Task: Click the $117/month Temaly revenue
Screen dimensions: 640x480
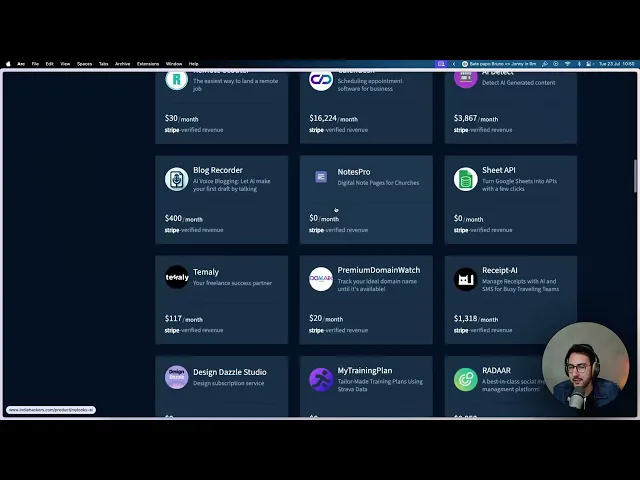Action: (x=184, y=318)
